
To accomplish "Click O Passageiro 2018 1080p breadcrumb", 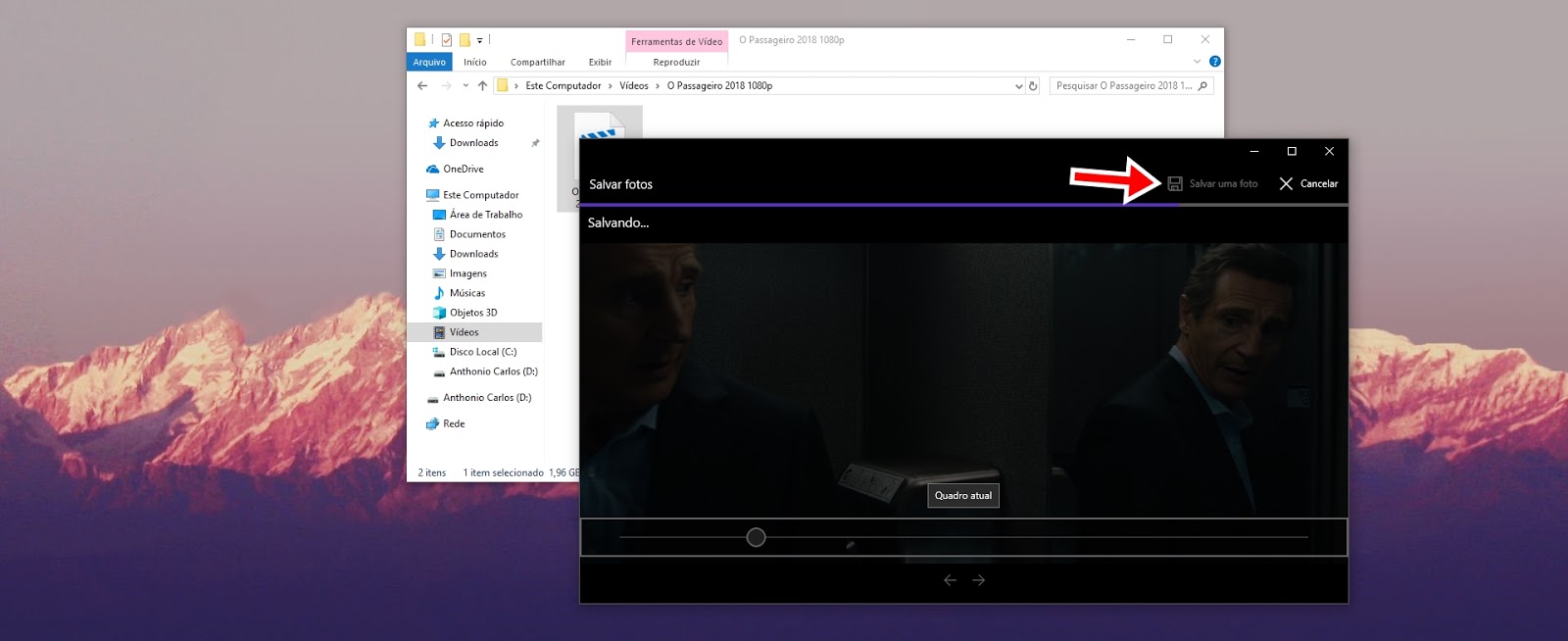I will [x=720, y=86].
